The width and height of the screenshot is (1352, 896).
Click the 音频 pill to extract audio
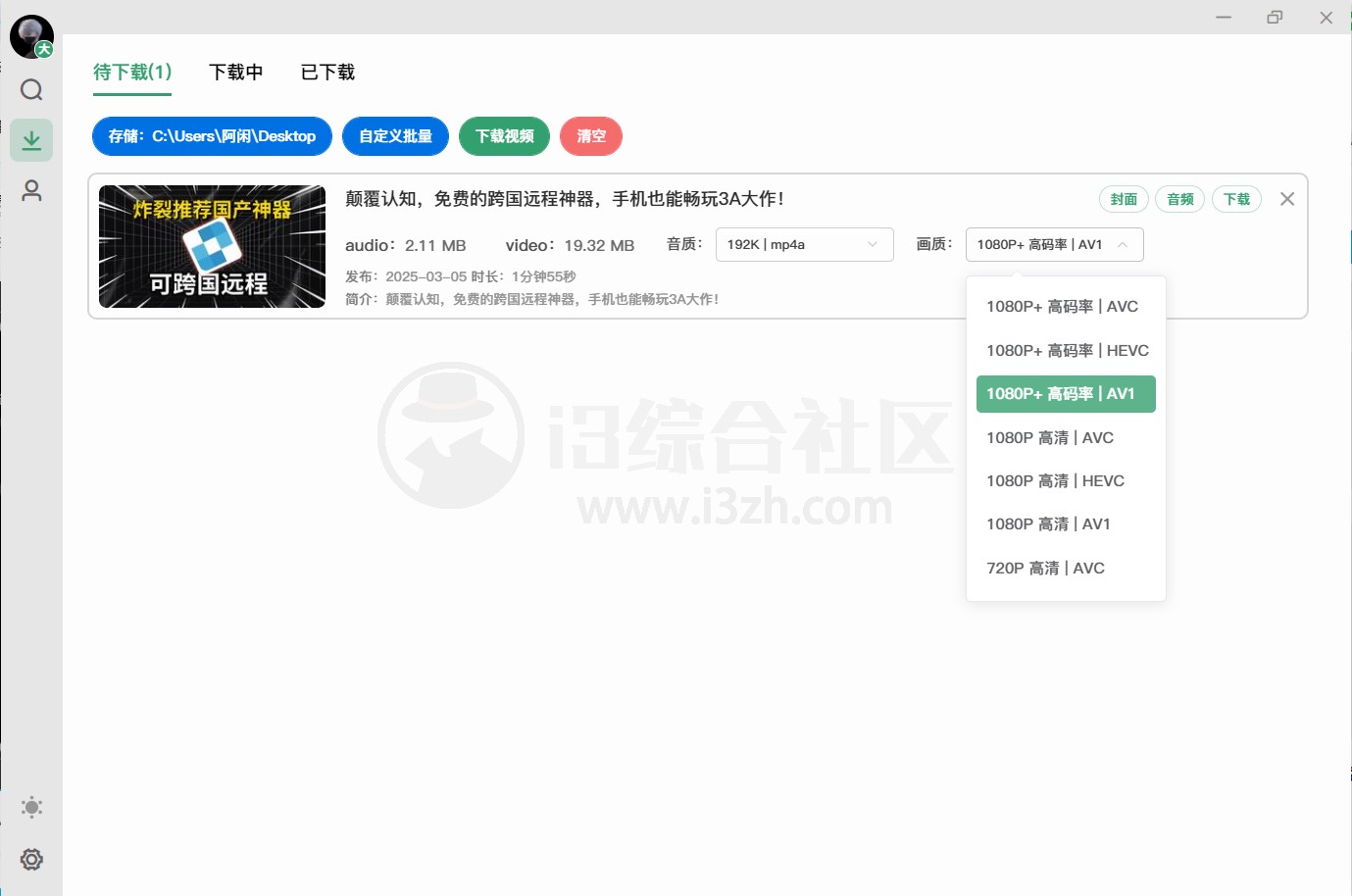1179,199
